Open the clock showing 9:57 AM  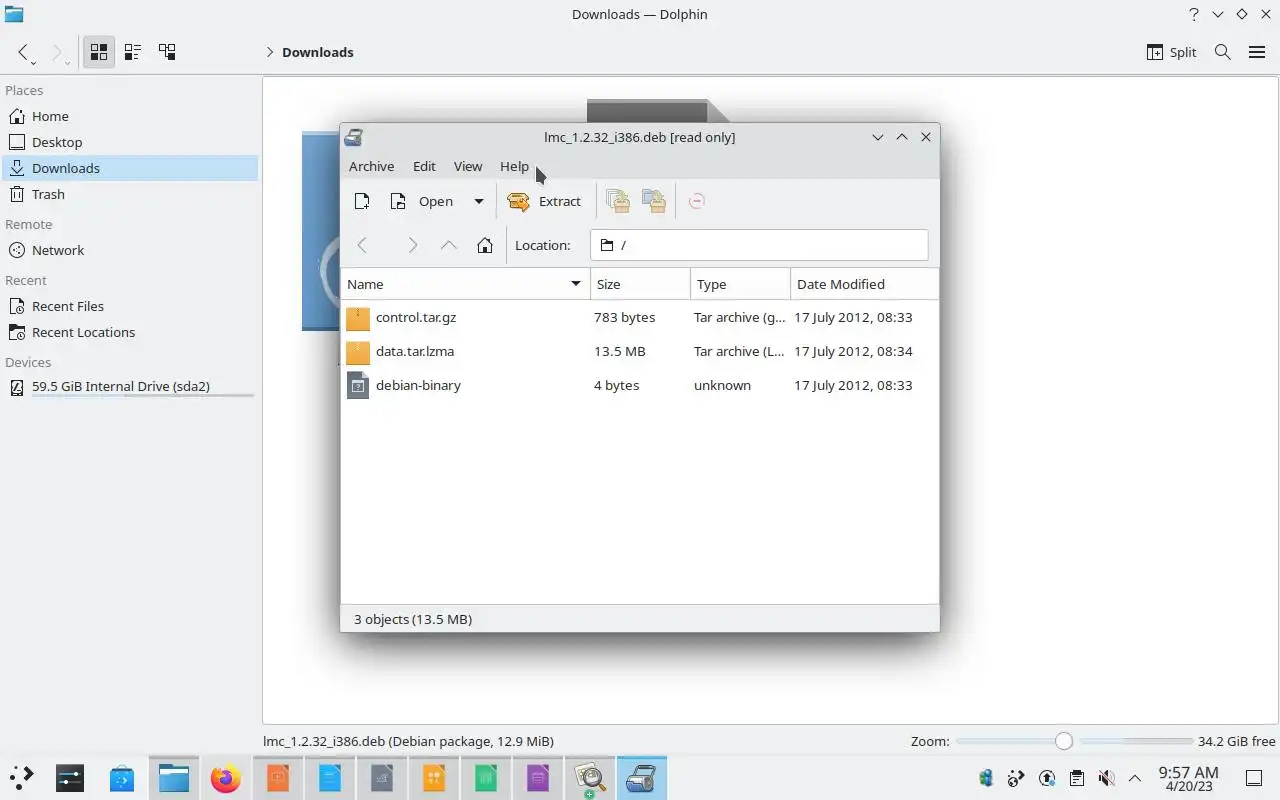(x=1188, y=778)
